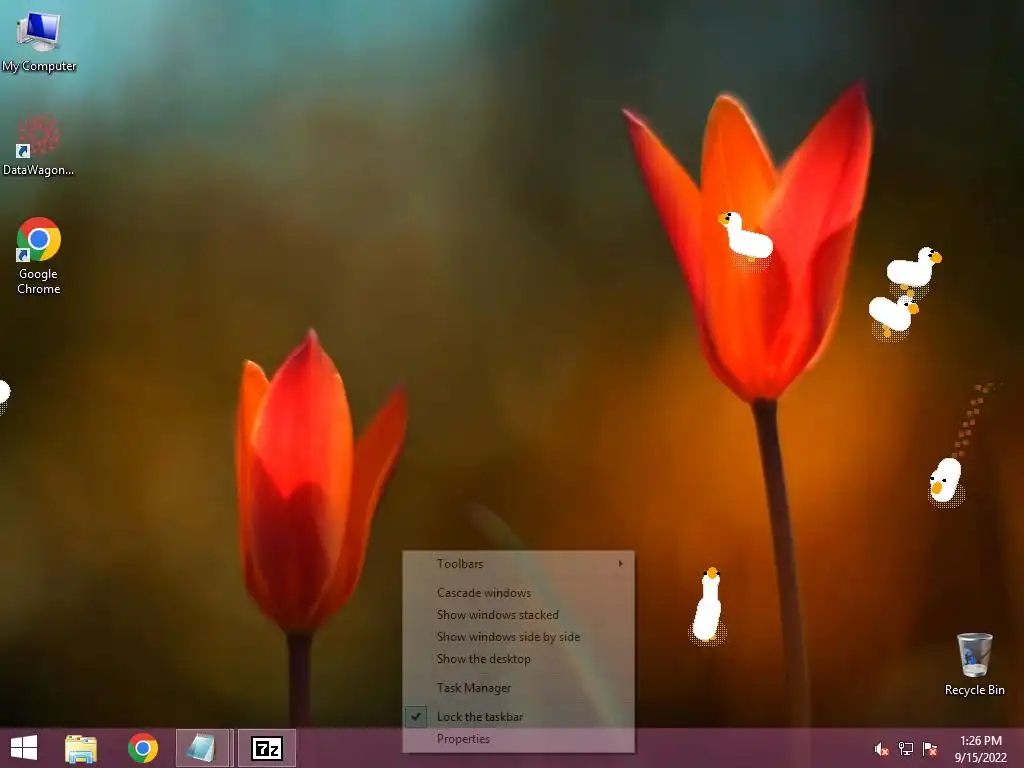
Task: Select the Recycle Bin icon
Action: click(974, 664)
